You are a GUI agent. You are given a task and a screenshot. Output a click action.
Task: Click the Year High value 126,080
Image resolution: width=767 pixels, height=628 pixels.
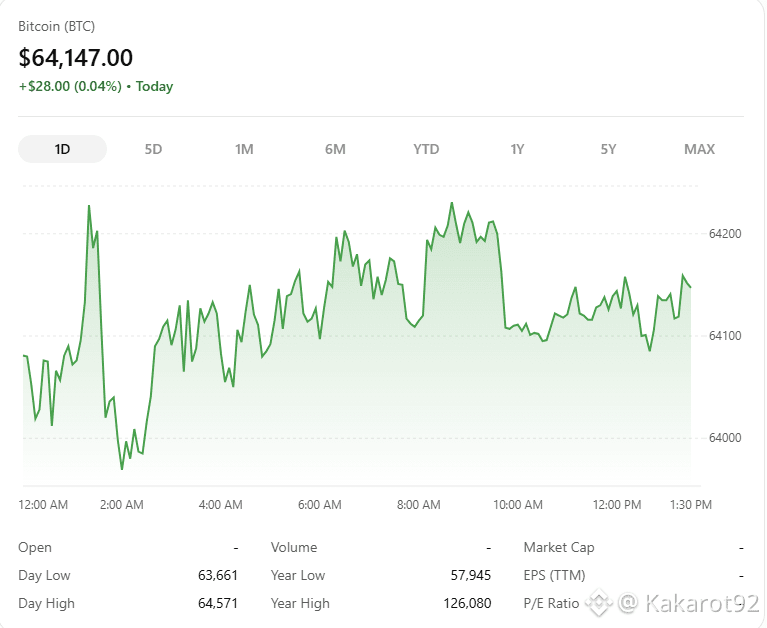[x=467, y=604]
